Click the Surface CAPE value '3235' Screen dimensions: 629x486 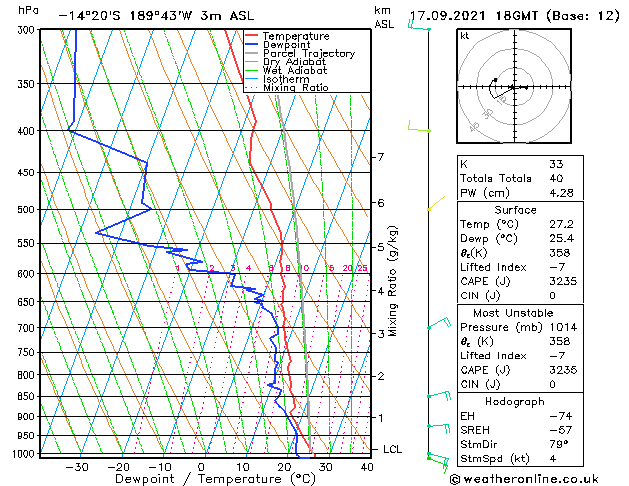click(x=563, y=281)
